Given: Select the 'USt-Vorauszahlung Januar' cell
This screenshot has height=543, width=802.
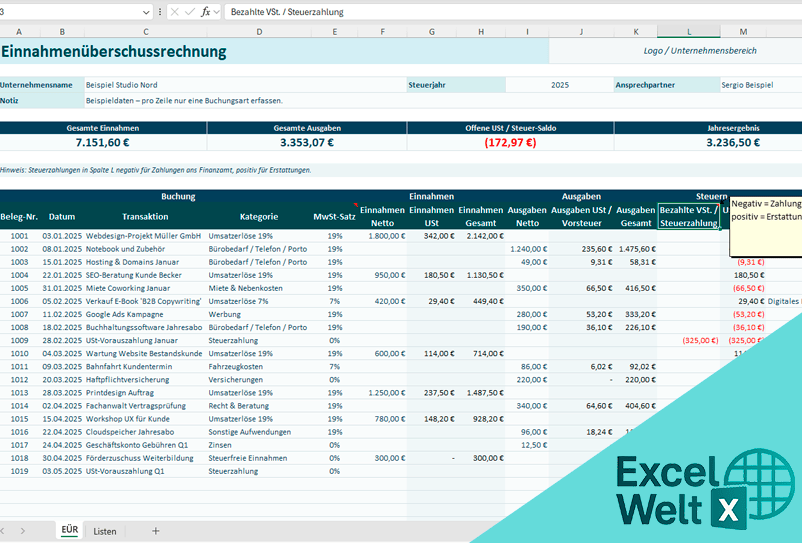Looking at the screenshot, I should point(145,341).
